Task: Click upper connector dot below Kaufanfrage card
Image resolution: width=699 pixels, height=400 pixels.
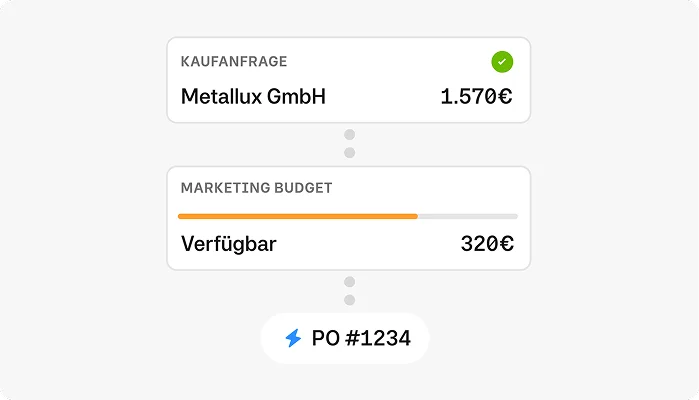Action: pos(349,135)
